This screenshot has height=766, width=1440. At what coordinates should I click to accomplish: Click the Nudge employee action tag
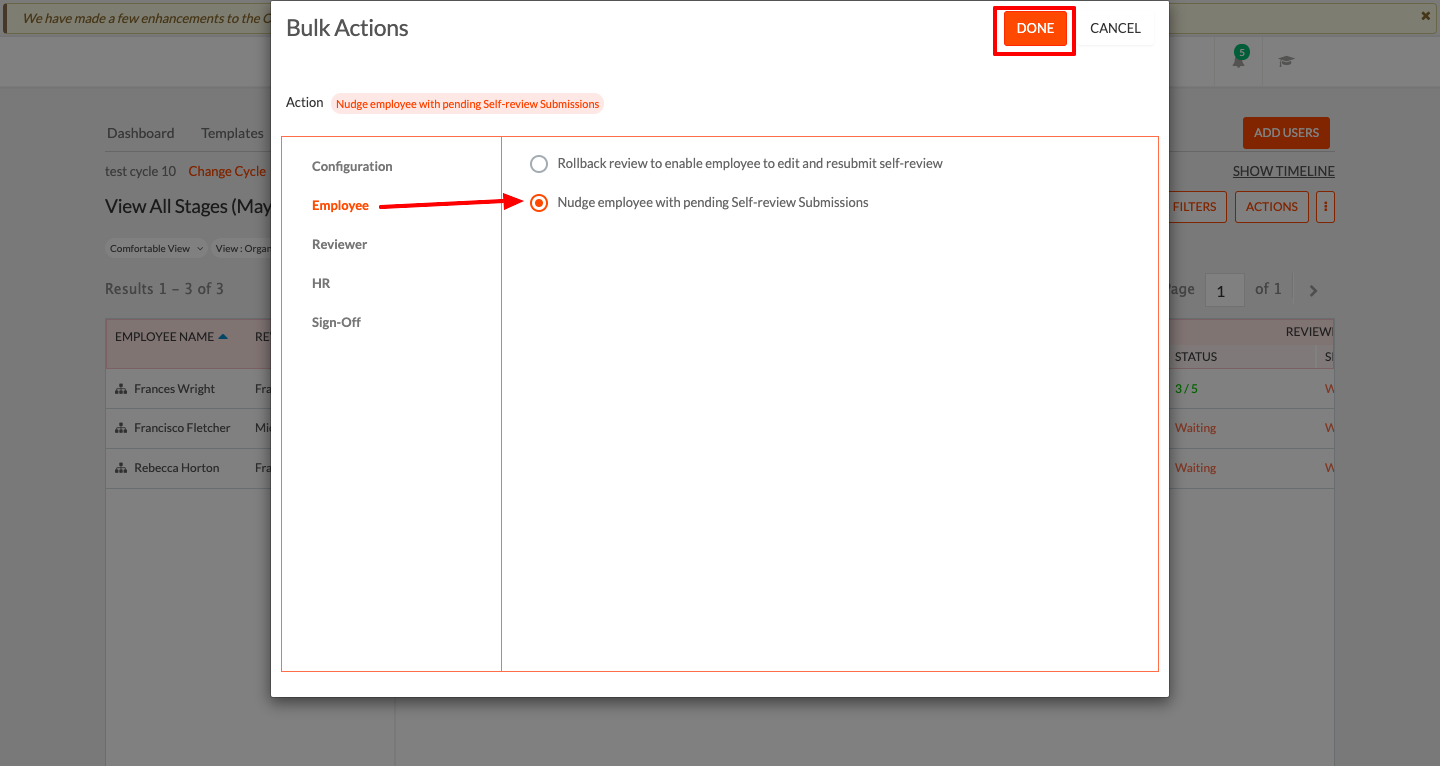click(x=467, y=104)
